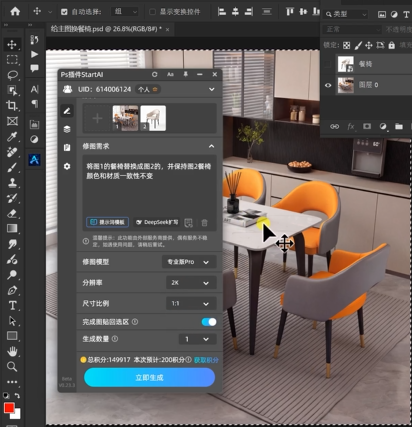Select the Hand tool
The image size is (412, 427).
(x=12, y=351)
